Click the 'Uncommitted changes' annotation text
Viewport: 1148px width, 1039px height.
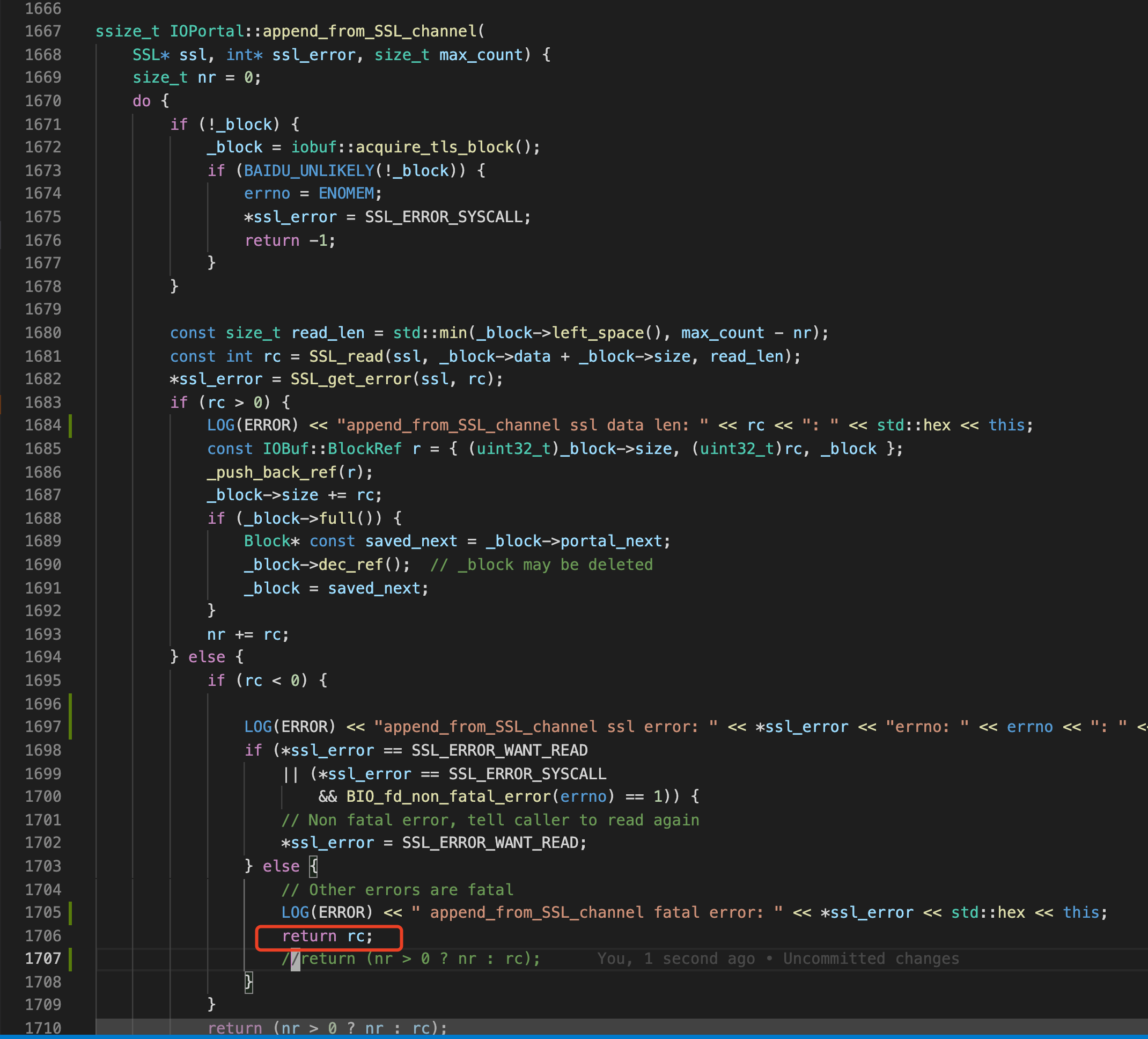pyautogui.click(x=871, y=958)
